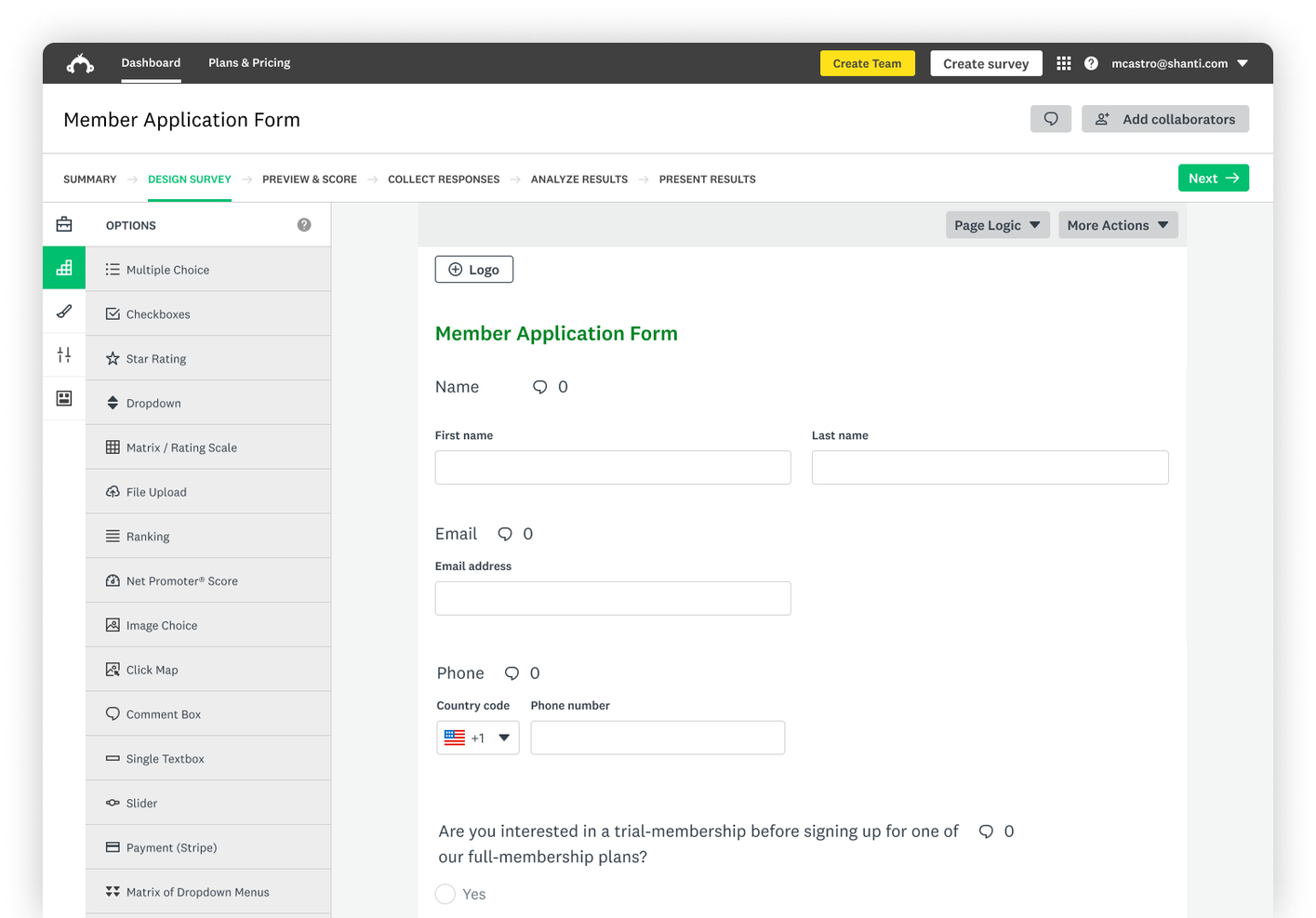Image resolution: width=1316 pixels, height=918 pixels.
Task: Open survey comments via the speech bubble icon
Action: [1050, 118]
